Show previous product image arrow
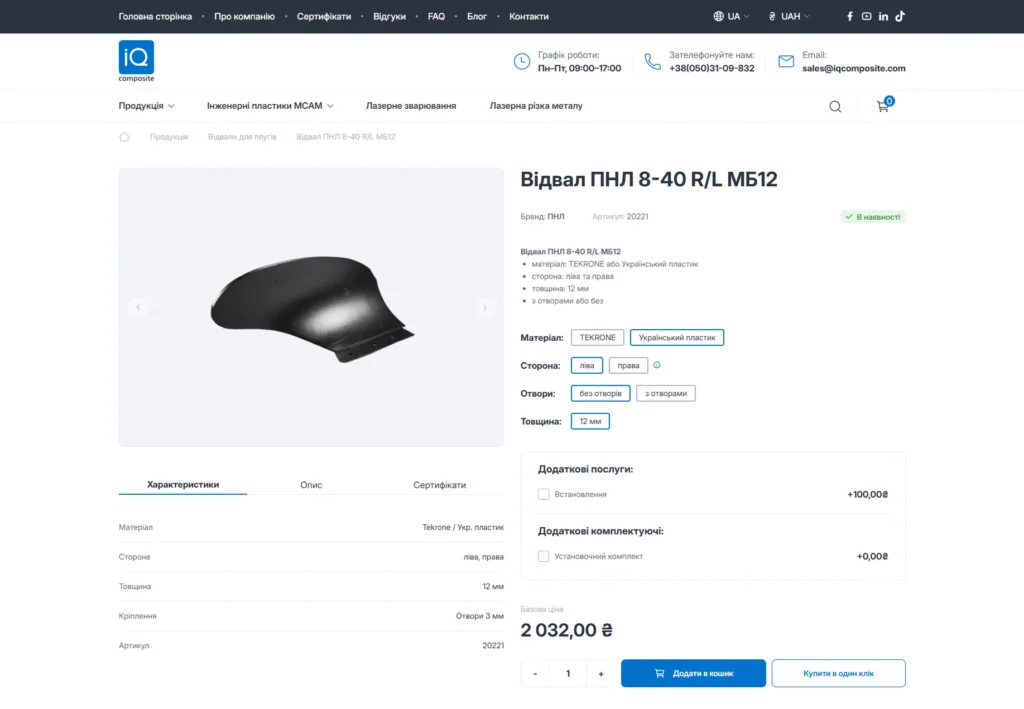The image size is (1024, 709). pos(138,307)
